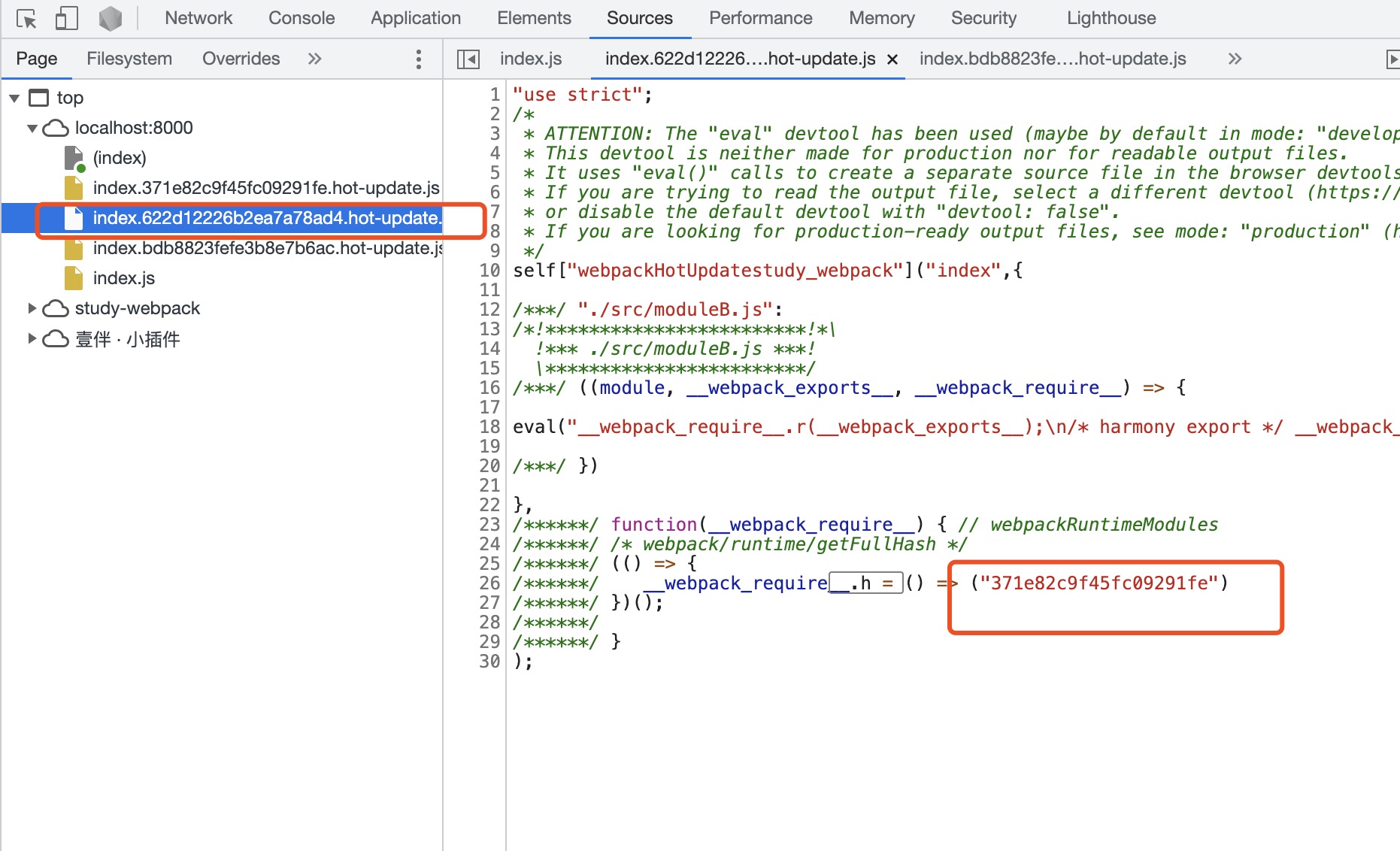Open the Application panel tab
Viewport: 1400px width, 851px height.
pyautogui.click(x=416, y=18)
